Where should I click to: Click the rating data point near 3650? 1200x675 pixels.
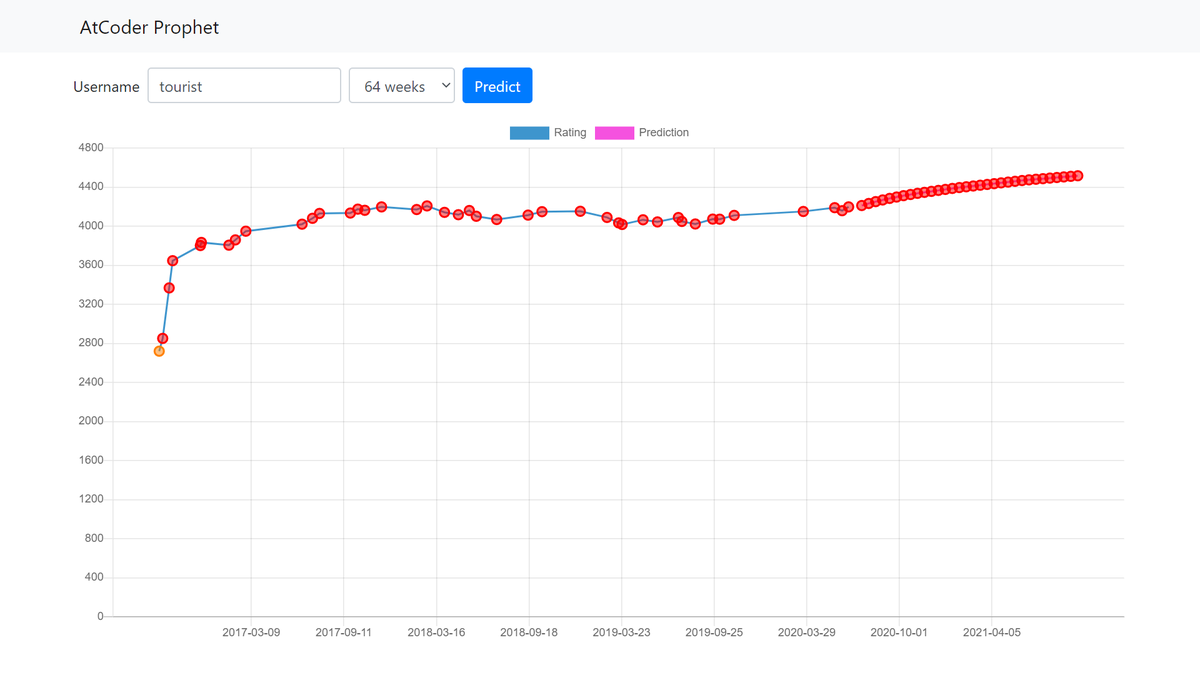[x=172, y=261]
